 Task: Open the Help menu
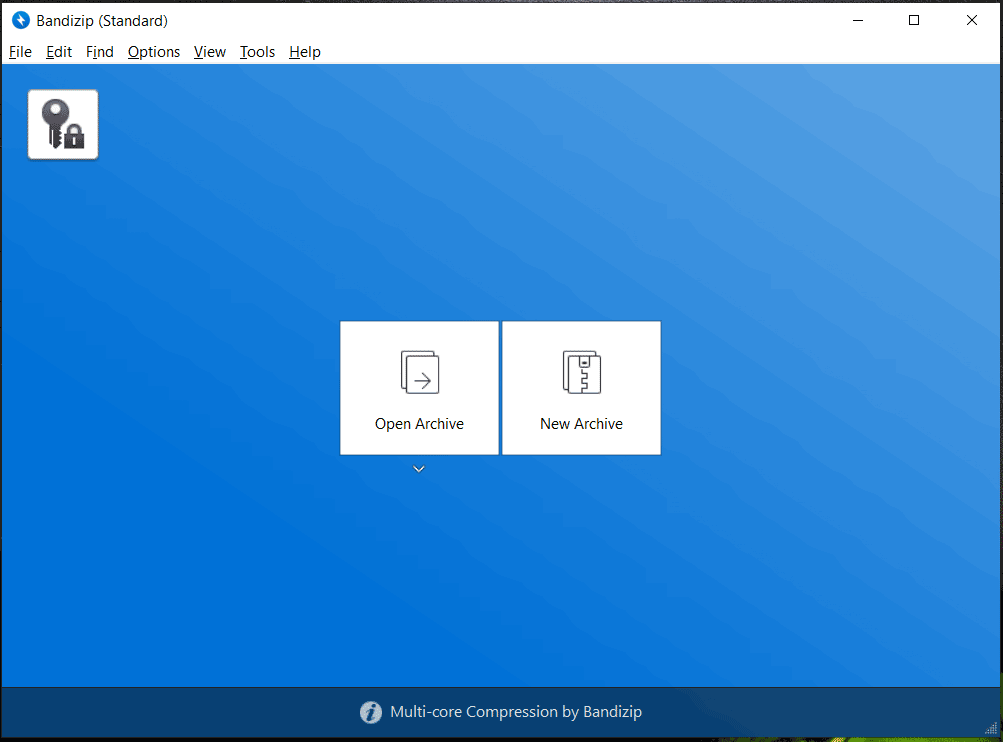pyautogui.click(x=304, y=52)
